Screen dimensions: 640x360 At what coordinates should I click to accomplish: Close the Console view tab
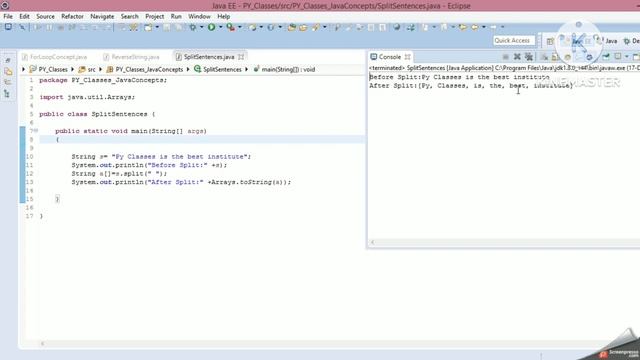pos(407,57)
